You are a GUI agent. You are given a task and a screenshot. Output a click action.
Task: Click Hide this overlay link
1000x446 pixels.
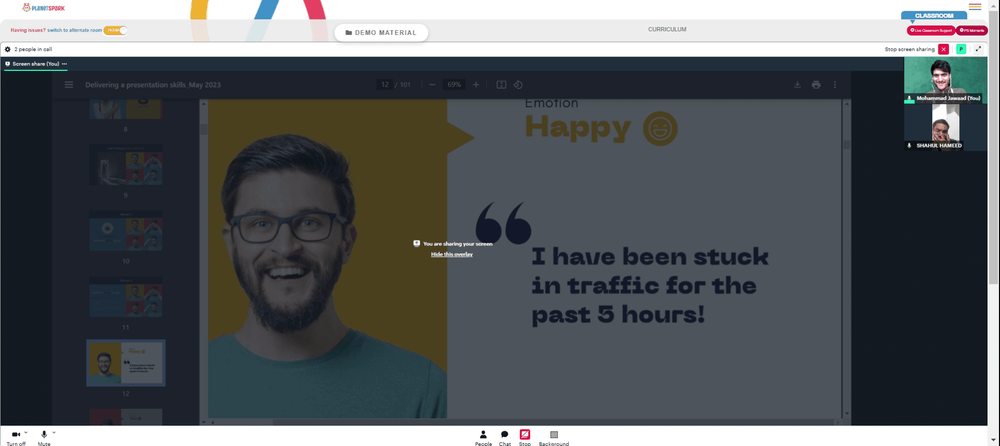452,254
